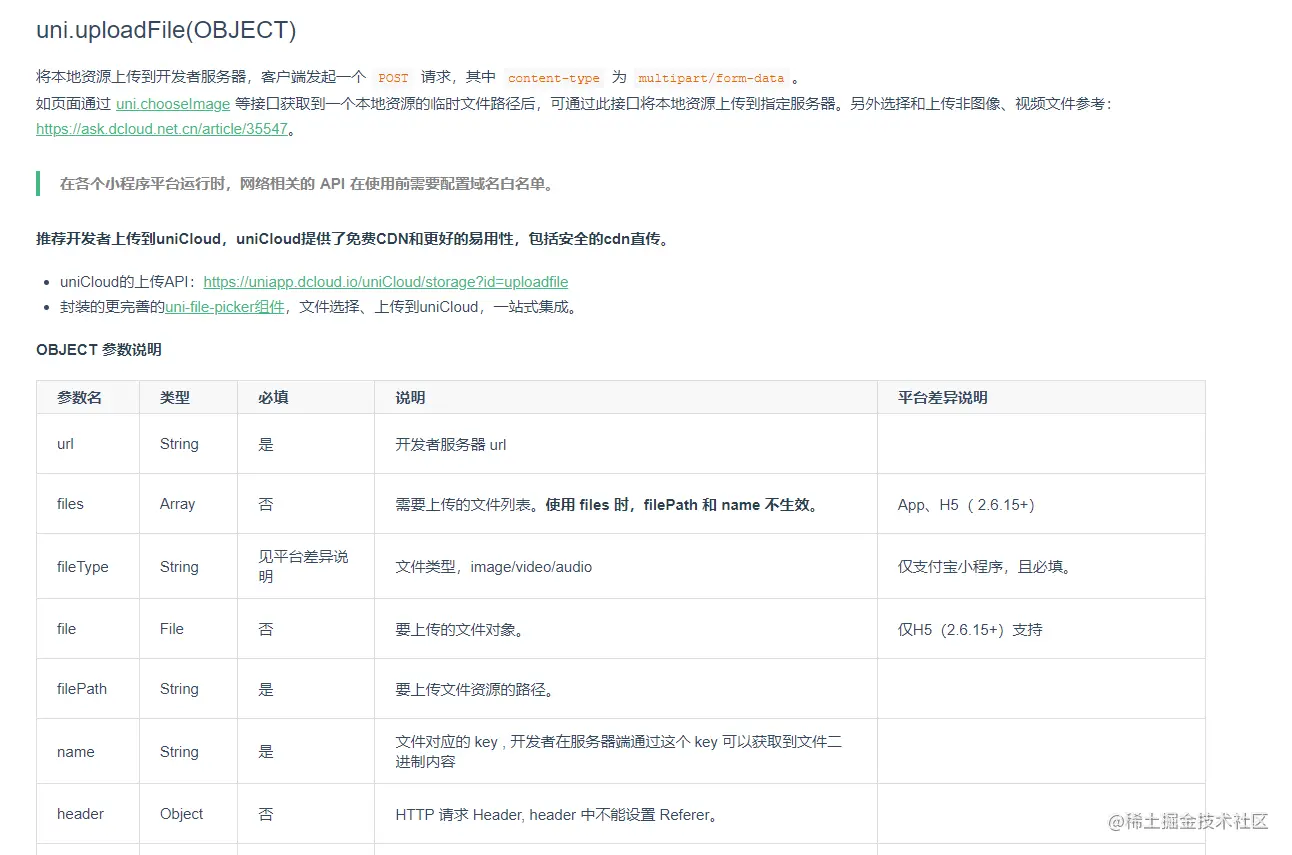Click the 文件对应的 key description cell
The width and height of the screenshot is (1292, 855).
[x=626, y=751]
